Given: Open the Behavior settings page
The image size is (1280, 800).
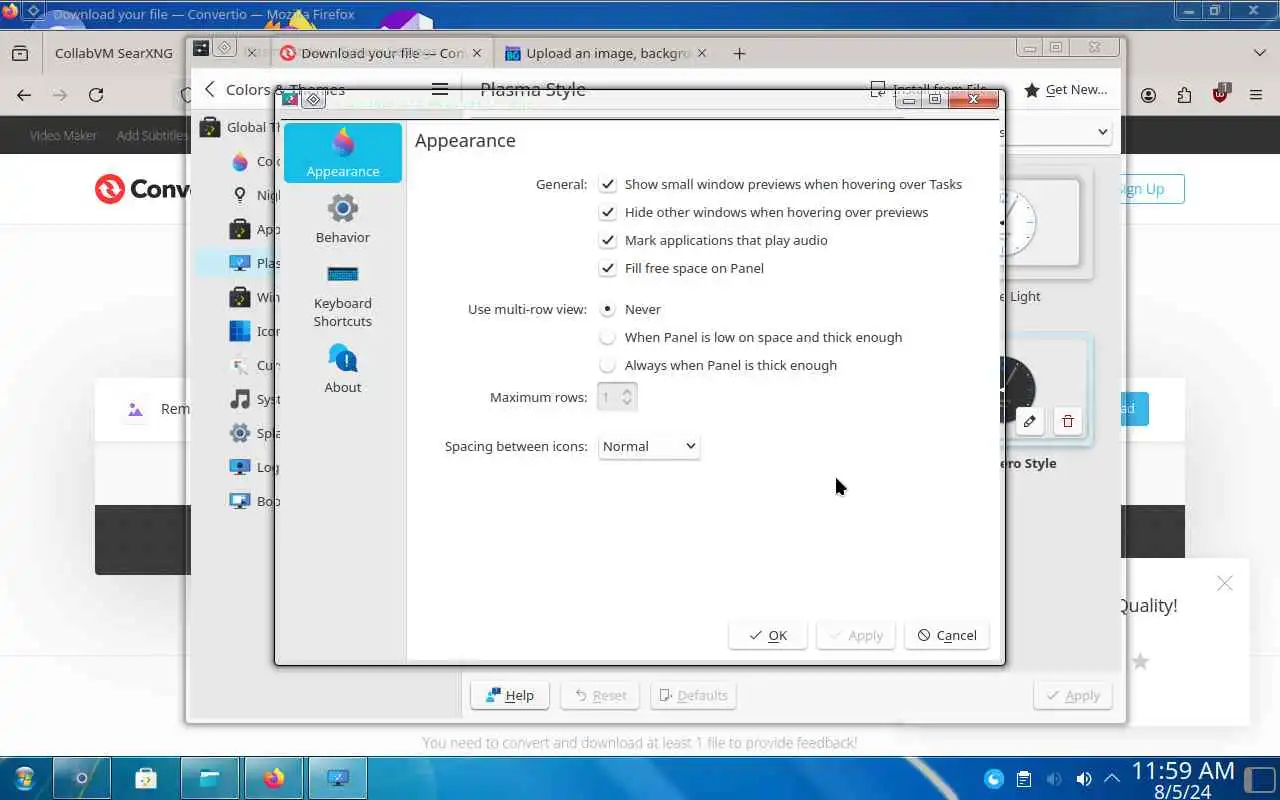Looking at the screenshot, I should (x=342, y=219).
